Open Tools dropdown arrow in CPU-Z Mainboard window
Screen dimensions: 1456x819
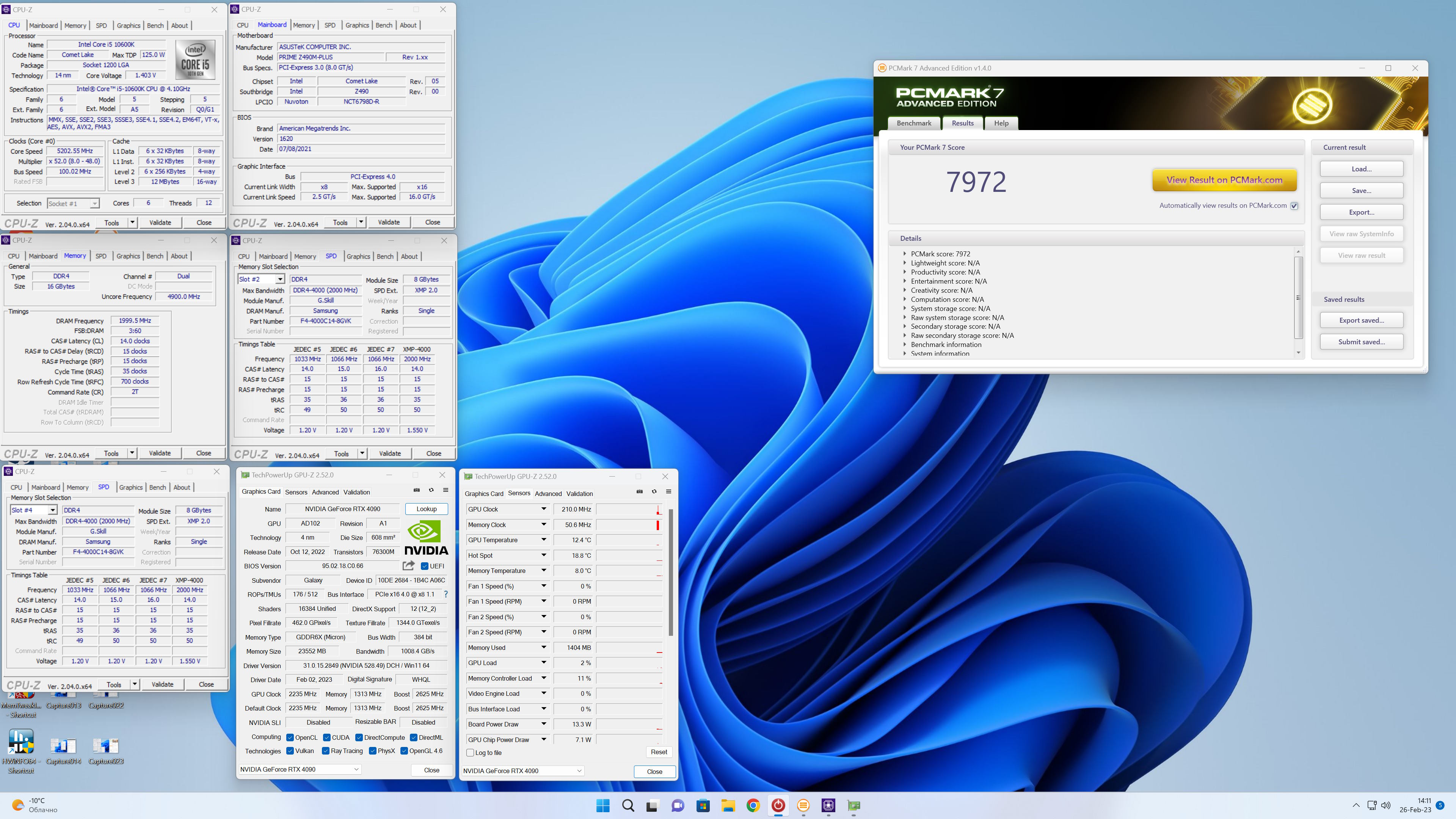click(x=361, y=222)
